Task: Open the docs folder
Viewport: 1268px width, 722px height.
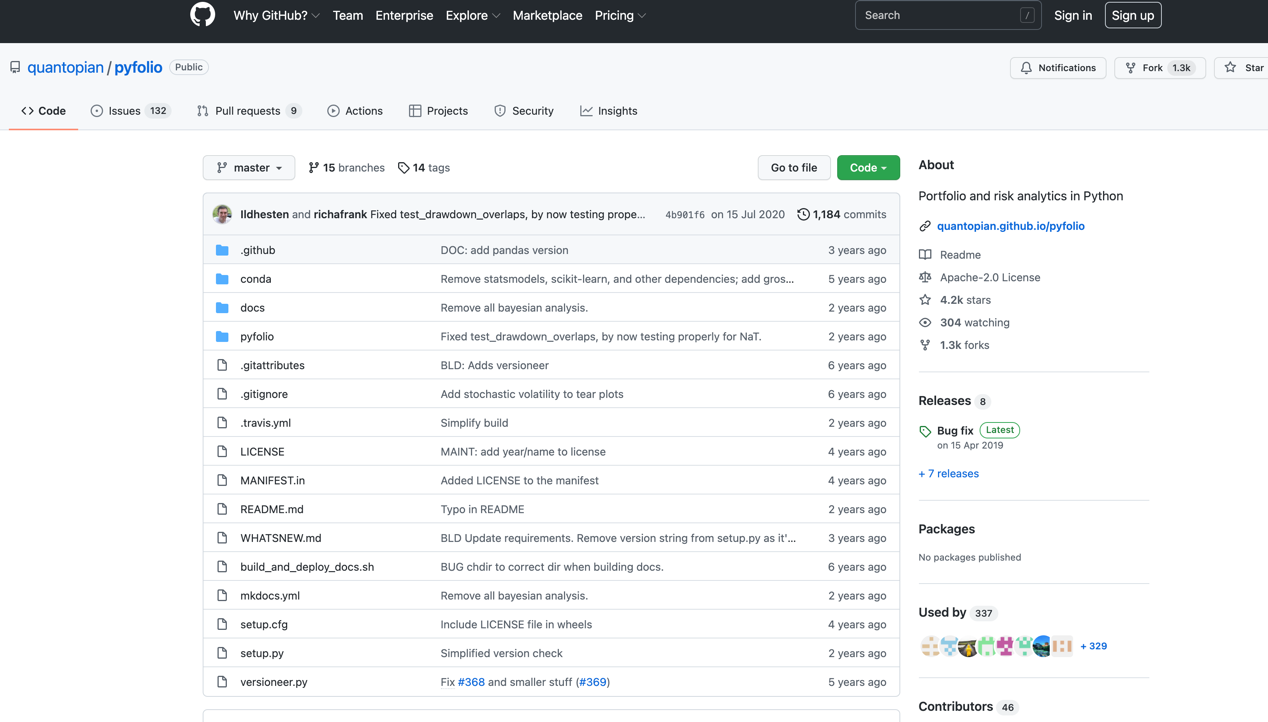Action: [252, 308]
